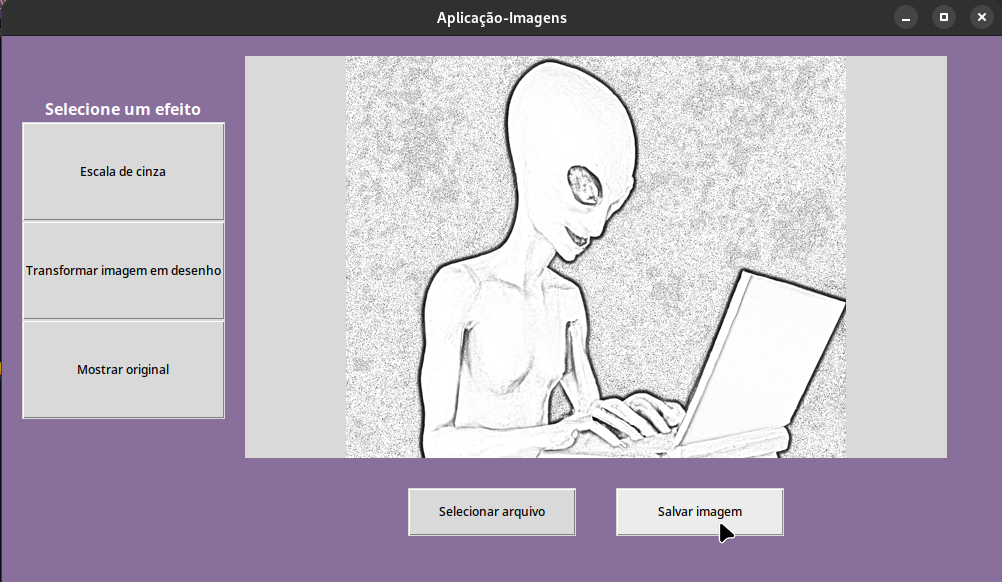The width and height of the screenshot is (1002, 582).
Task: Click the maximize window icon
Action: coord(944,17)
